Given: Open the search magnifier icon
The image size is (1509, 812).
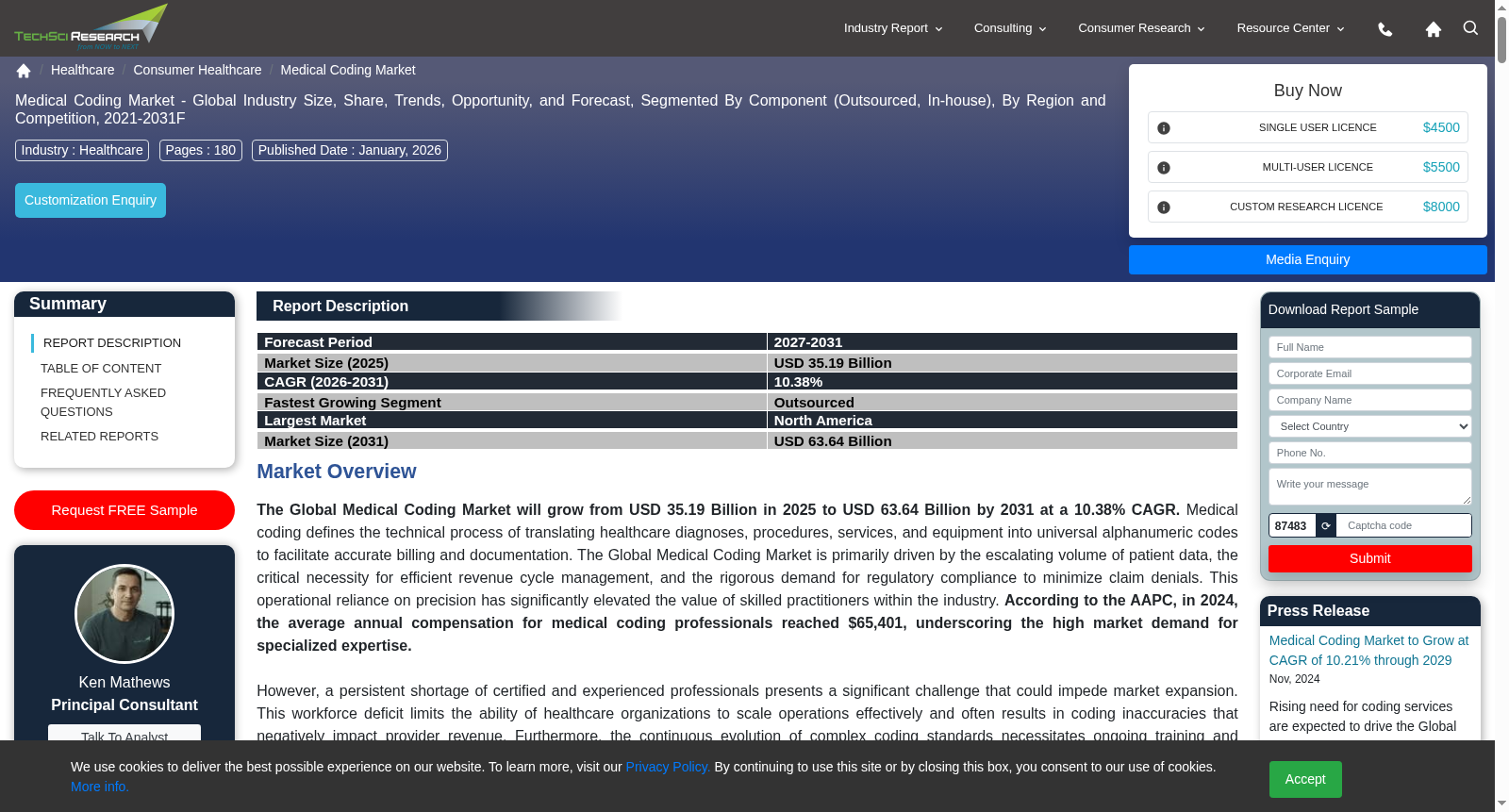Looking at the screenshot, I should (1470, 28).
